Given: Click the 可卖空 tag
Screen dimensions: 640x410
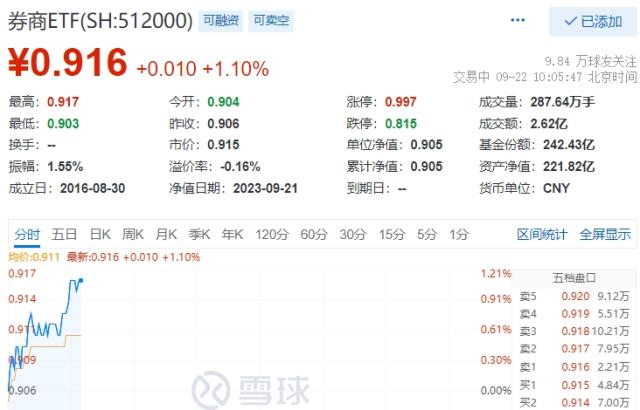Looking at the screenshot, I should click(271, 20).
